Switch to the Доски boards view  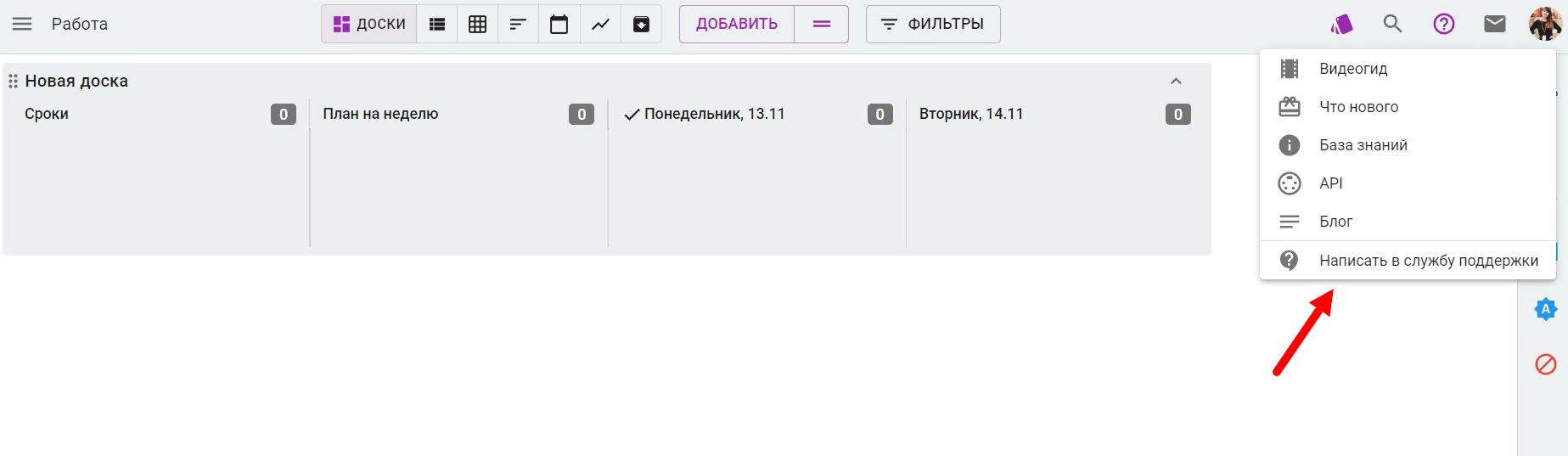coord(369,24)
